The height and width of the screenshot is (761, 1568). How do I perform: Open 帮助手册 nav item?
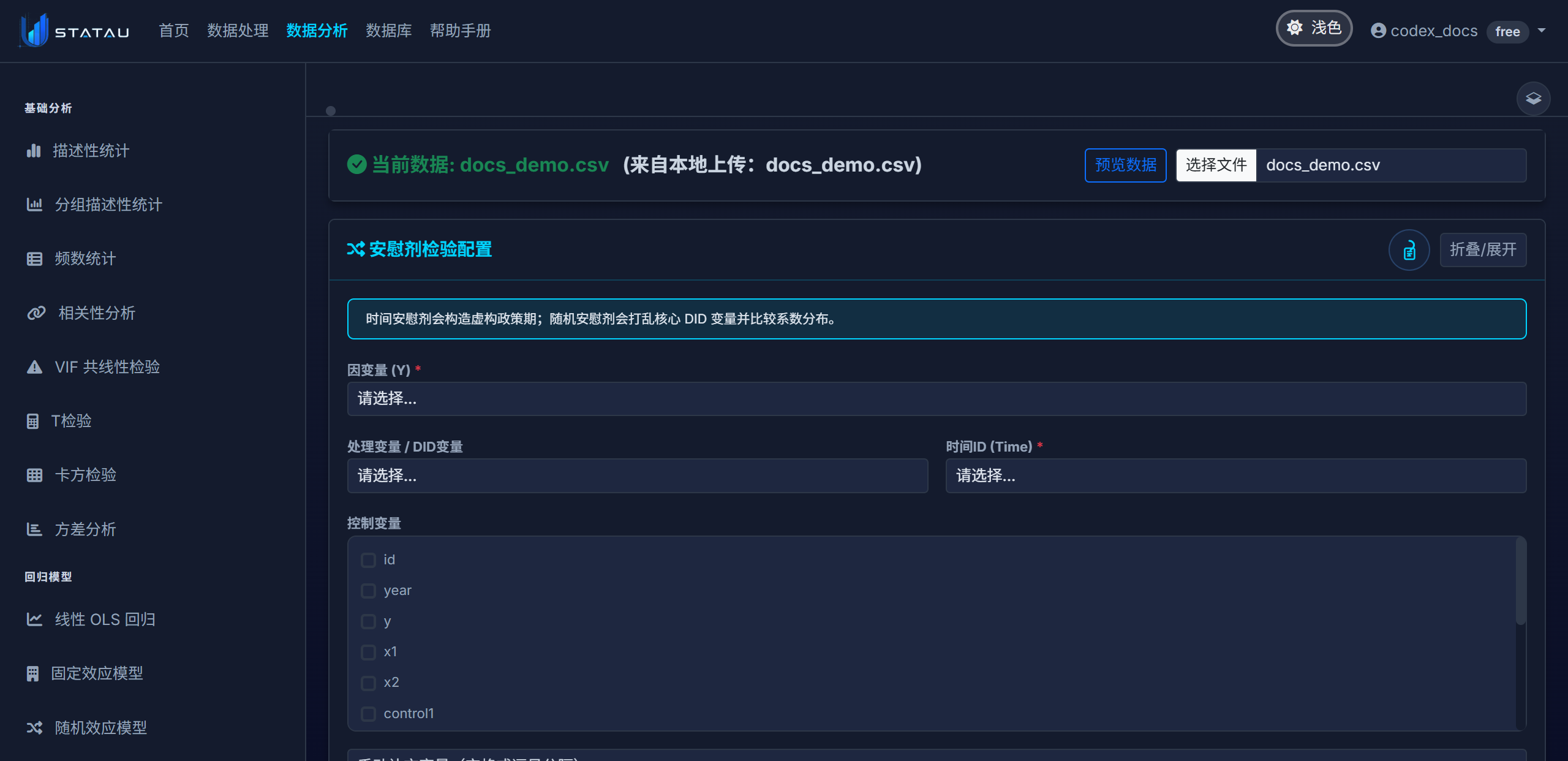click(x=461, y=31)
